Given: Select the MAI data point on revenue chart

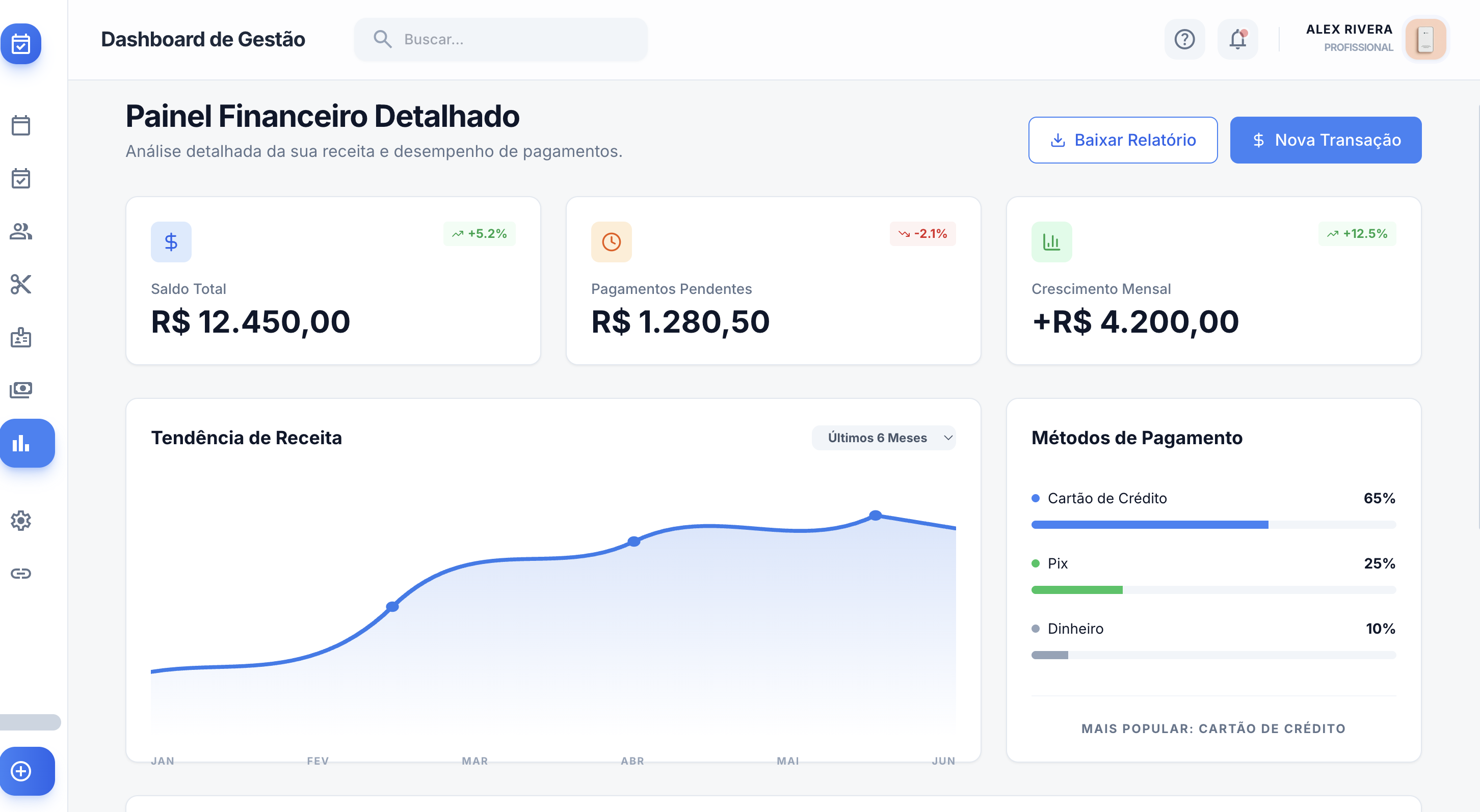Looking at the screenshot, I should (x=875, y=516).
